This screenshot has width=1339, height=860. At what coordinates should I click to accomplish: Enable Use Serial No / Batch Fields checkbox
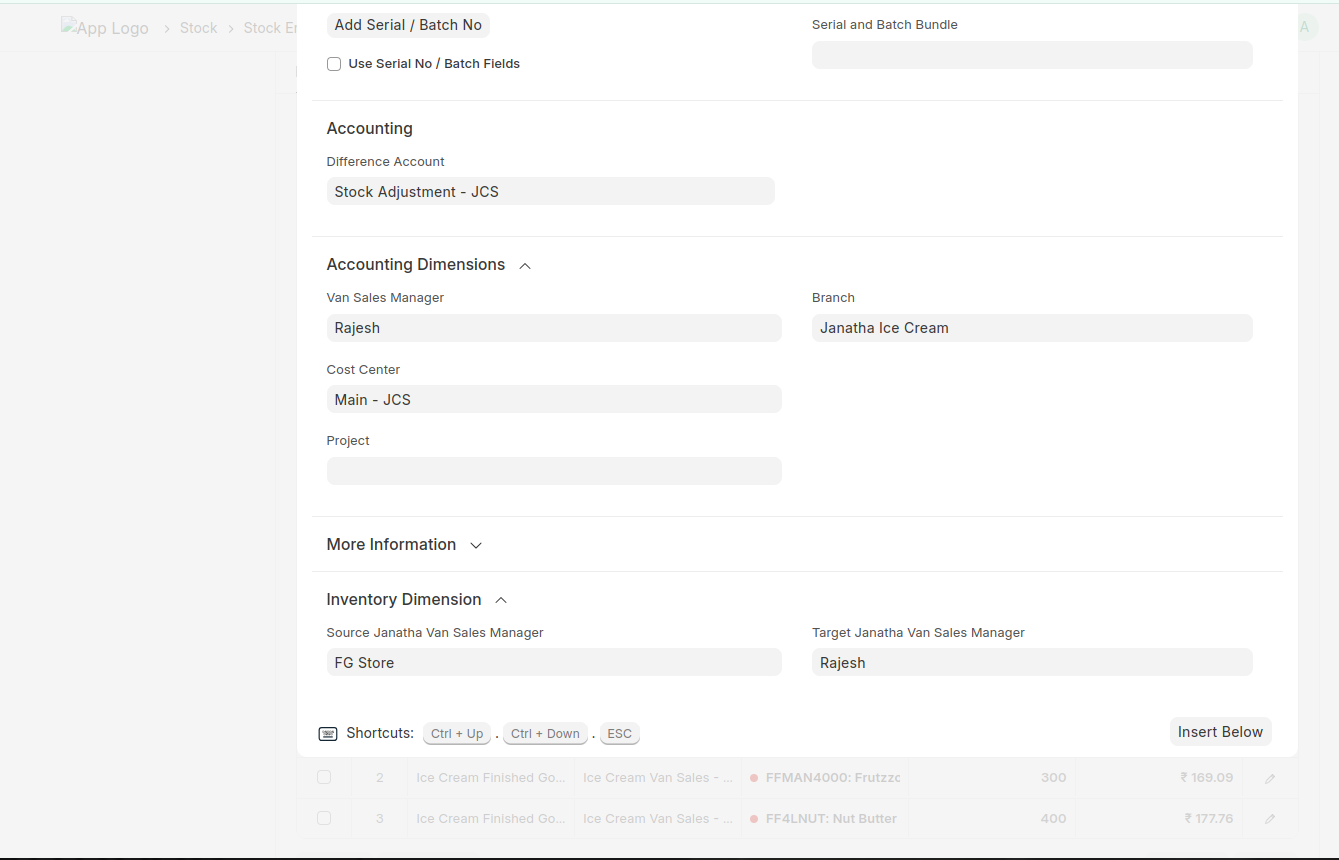pyautogui.click(x=334, y=64)
